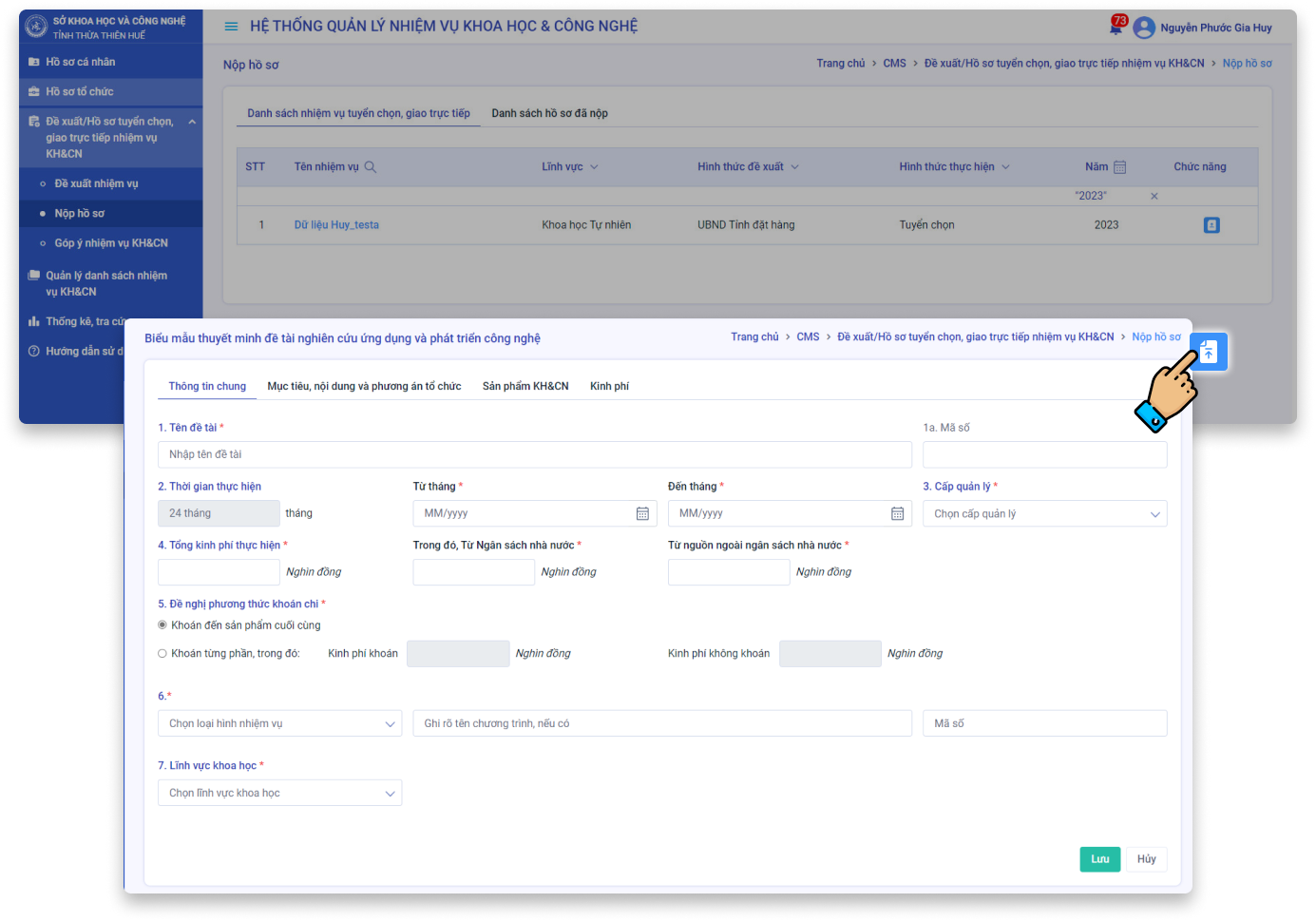Click Thống kê, tra cứu chart icon

[x=34, y=322]
